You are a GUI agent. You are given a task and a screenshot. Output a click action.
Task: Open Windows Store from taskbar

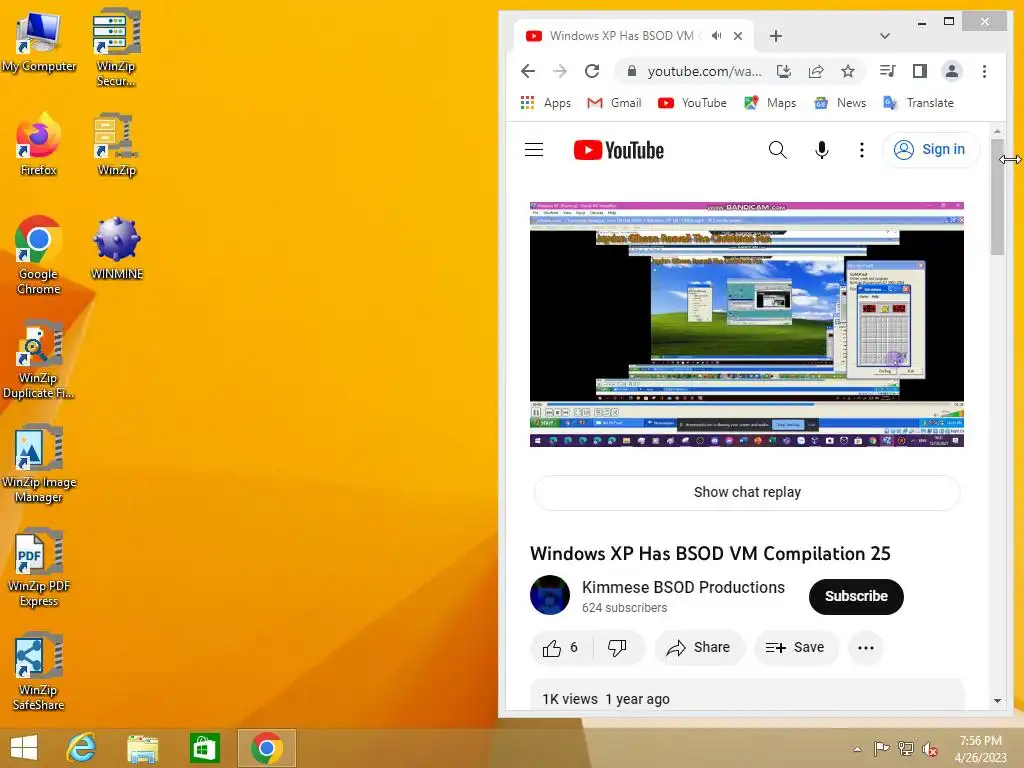coord(204,748)
